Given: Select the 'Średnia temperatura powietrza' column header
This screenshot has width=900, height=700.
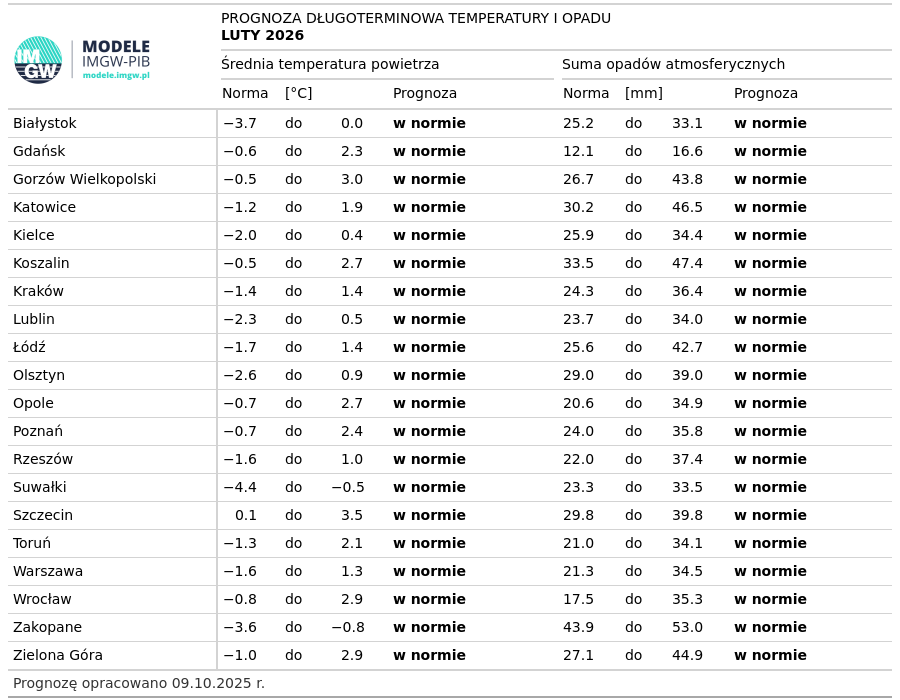Looking at the screenshot, I should pos(330,65).
